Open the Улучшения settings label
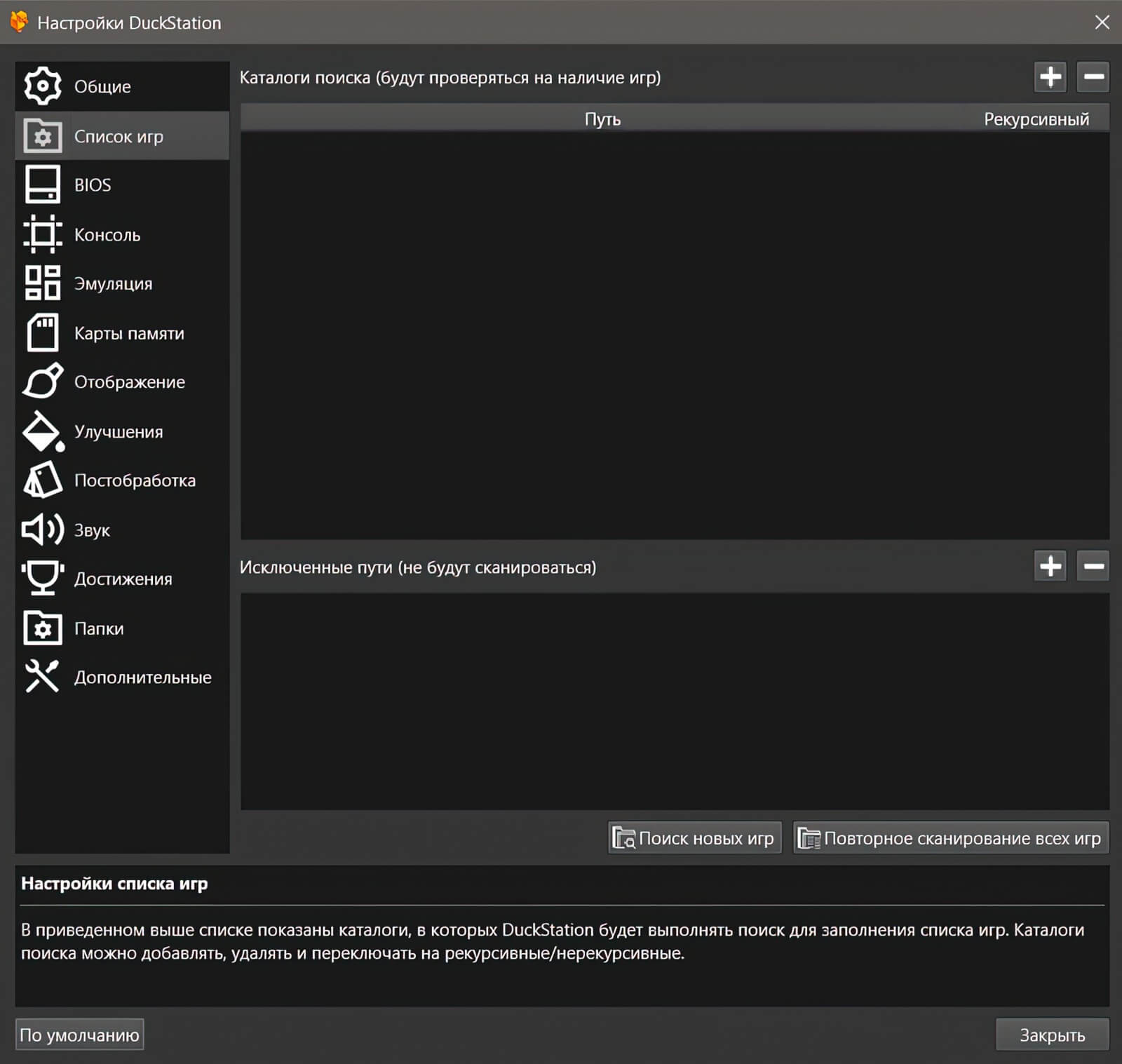Image resolution: width=1122 pixels, height=1064 pixels. pyautogui.click(x=119, y=431)
